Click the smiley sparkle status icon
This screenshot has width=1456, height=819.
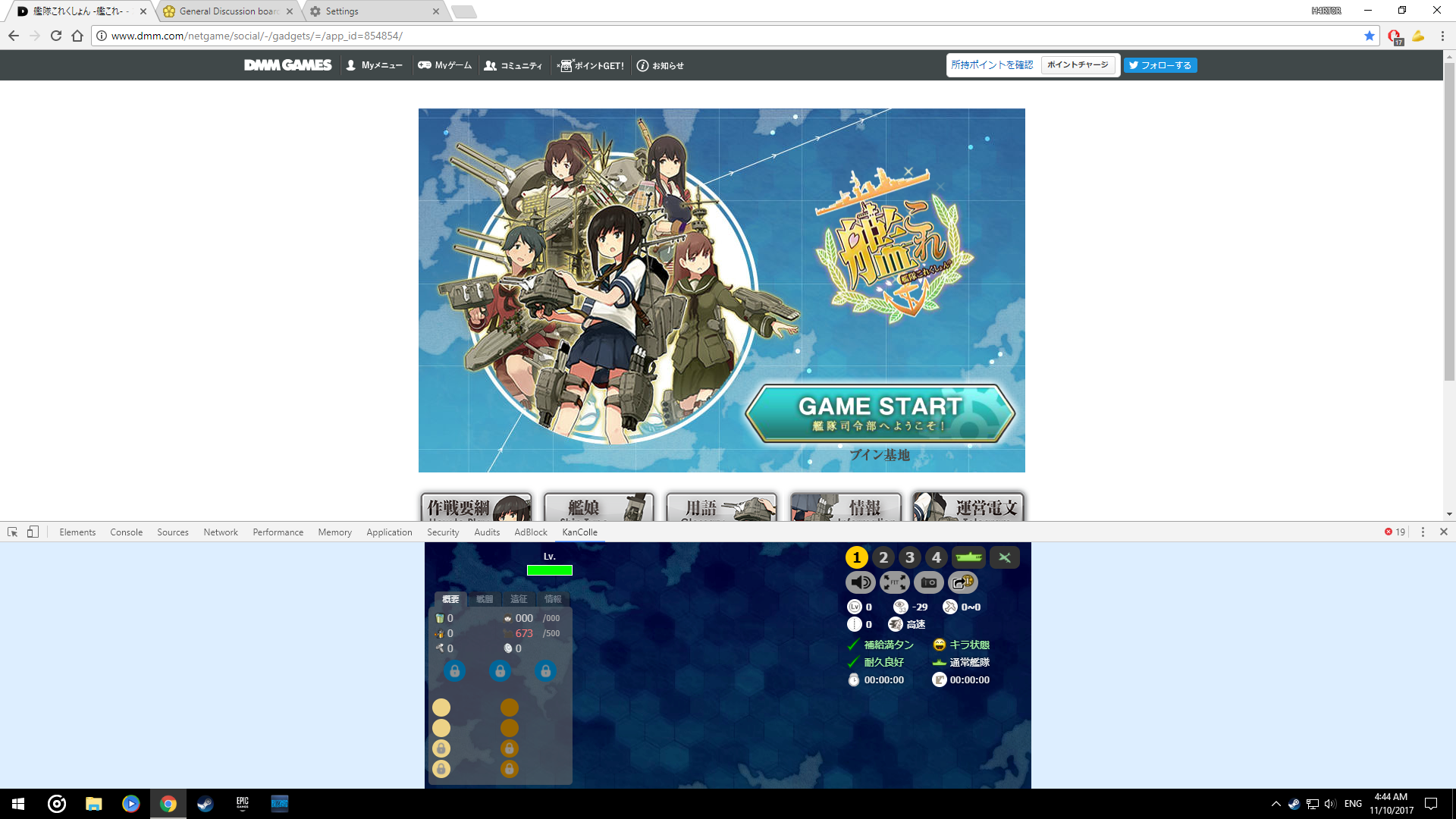pos(939,645)
